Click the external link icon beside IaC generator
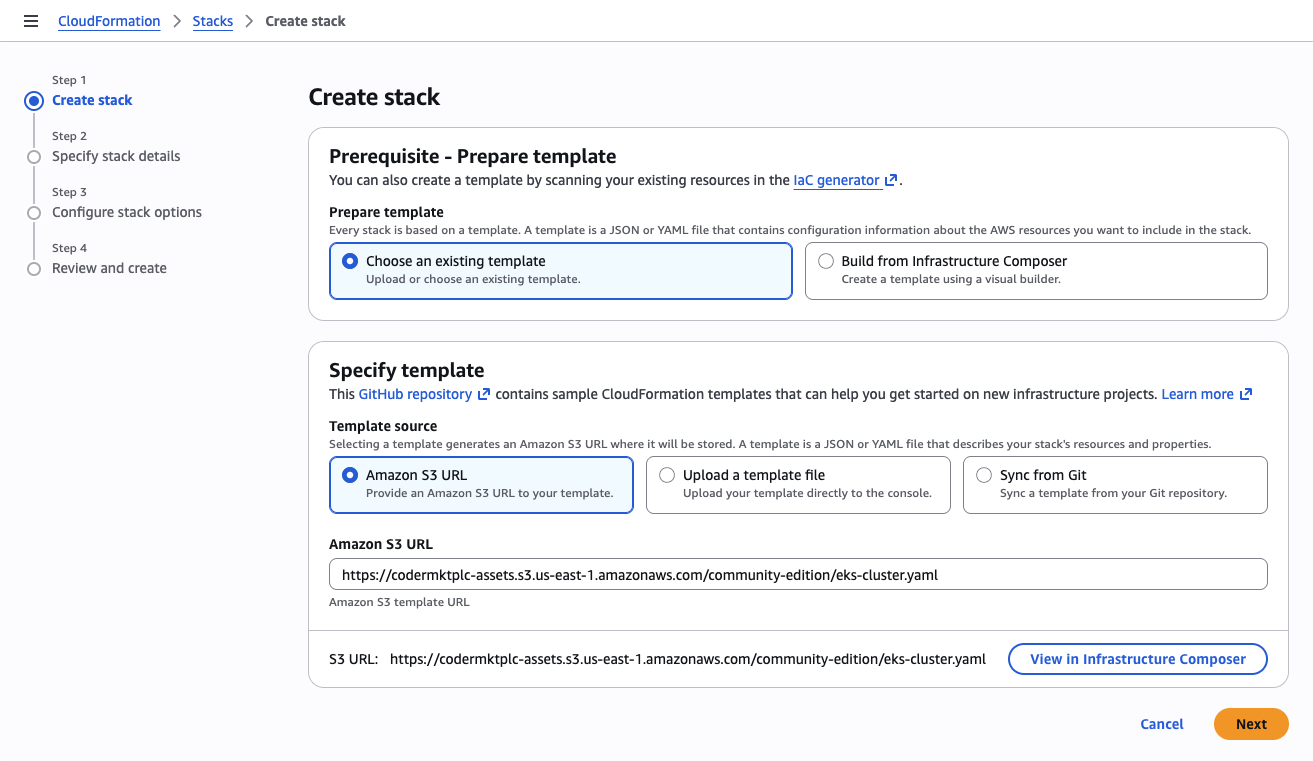This screenshot has height=761, width=1313. click(890, 180)
